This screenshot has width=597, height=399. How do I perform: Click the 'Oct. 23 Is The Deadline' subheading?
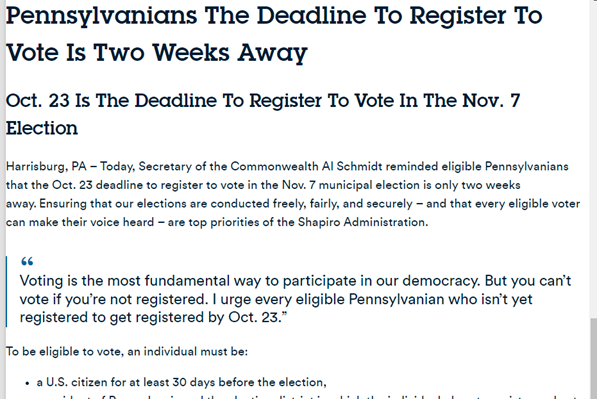tap(263, 101)
